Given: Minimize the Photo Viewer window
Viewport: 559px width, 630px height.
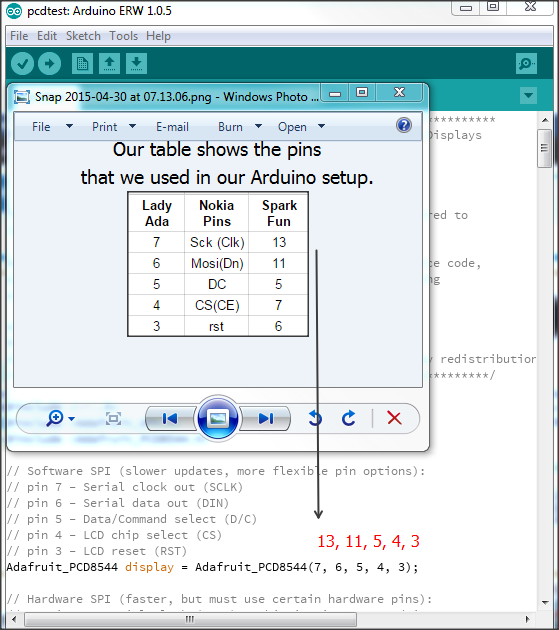Looking at the screenshot, I should 335,93.
